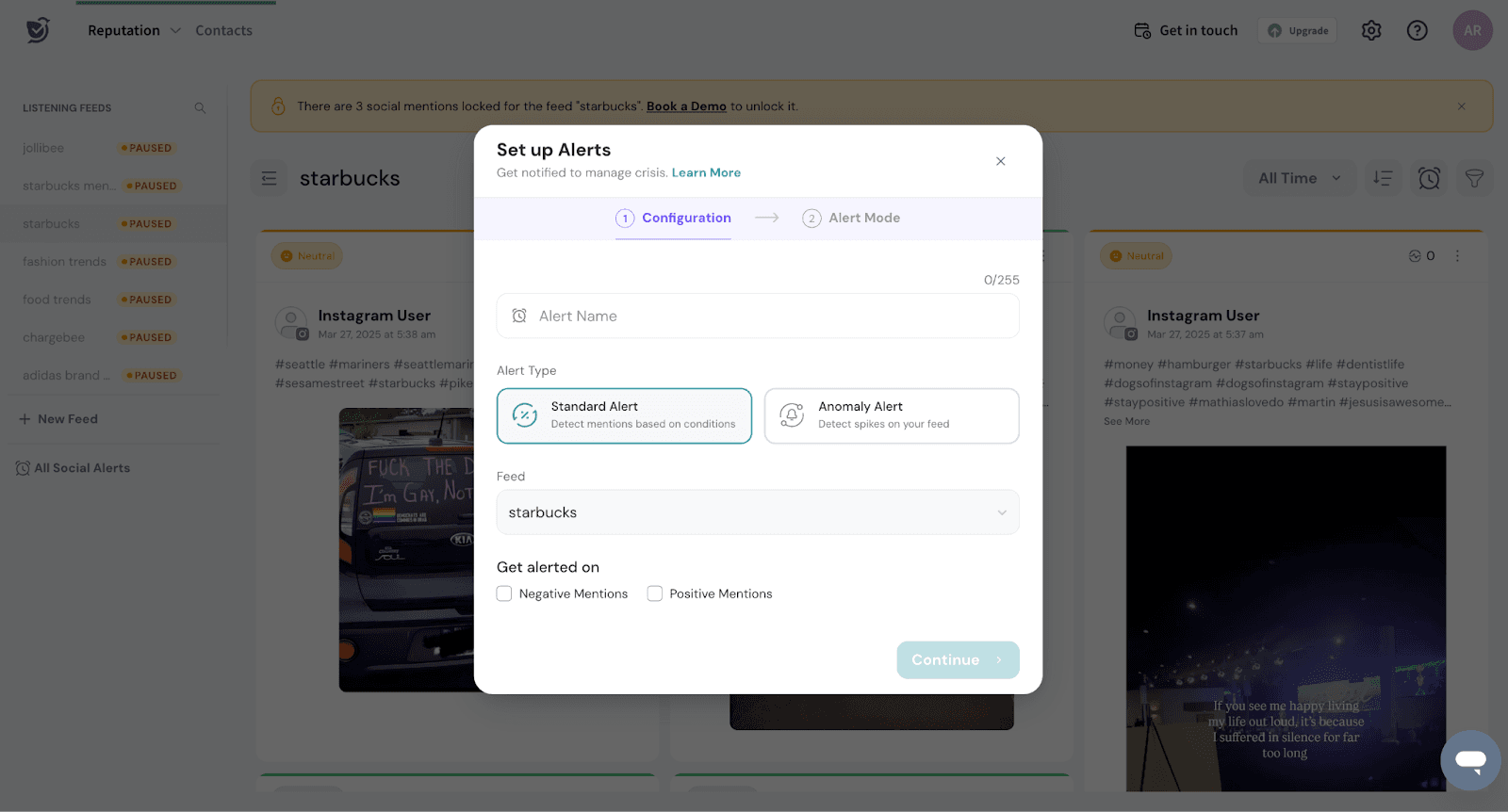Click the help question mark icon
This screenshot has width=1508, height=812.
[x=1417, y=31]
